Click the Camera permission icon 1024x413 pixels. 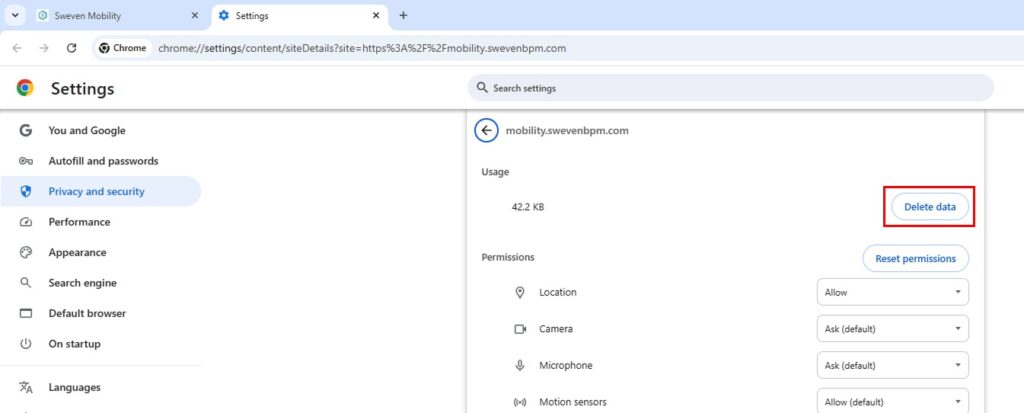[x=520, y=329]
